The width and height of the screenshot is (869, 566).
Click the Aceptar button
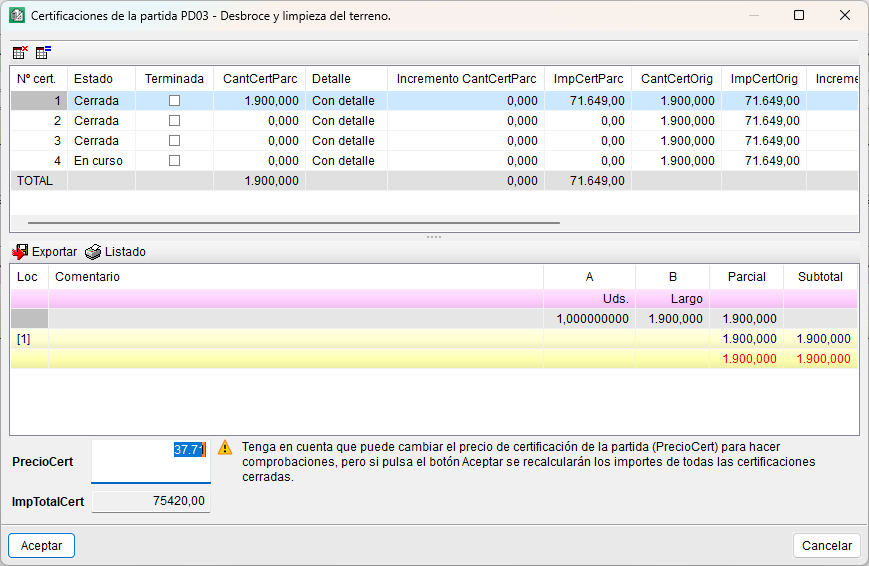coord(42,545)
